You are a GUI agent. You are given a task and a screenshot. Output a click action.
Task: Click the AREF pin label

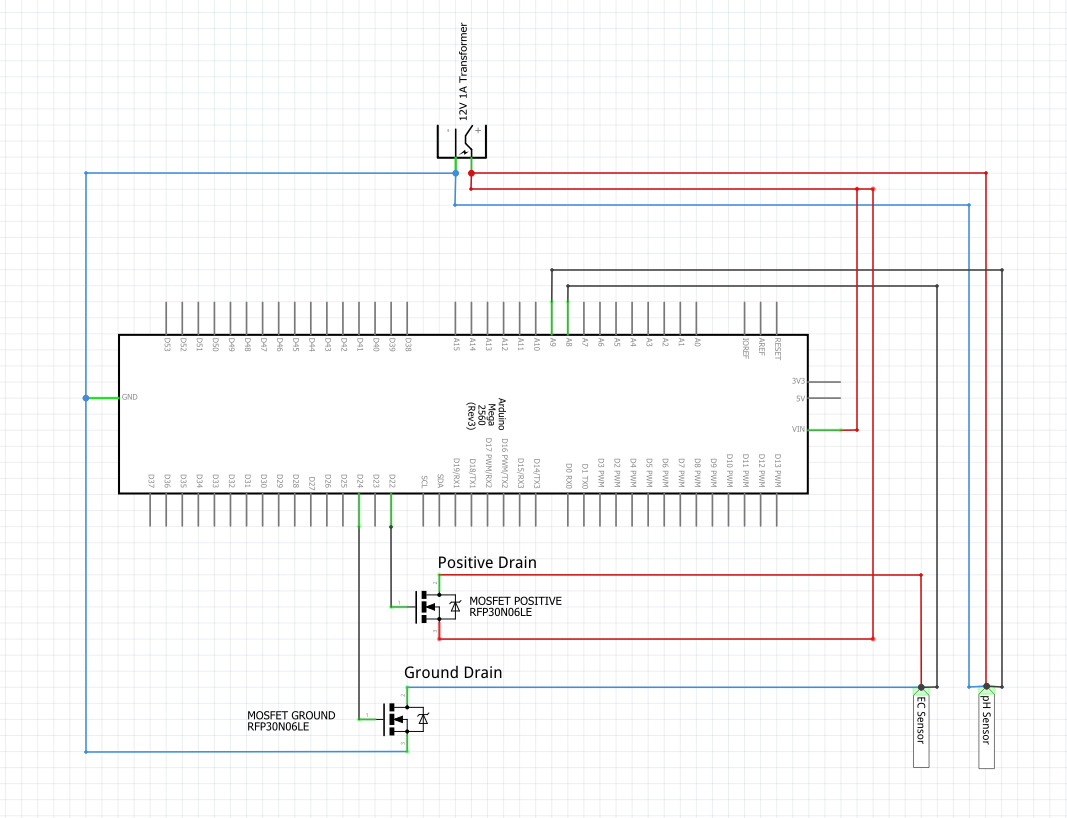point(761,347)
